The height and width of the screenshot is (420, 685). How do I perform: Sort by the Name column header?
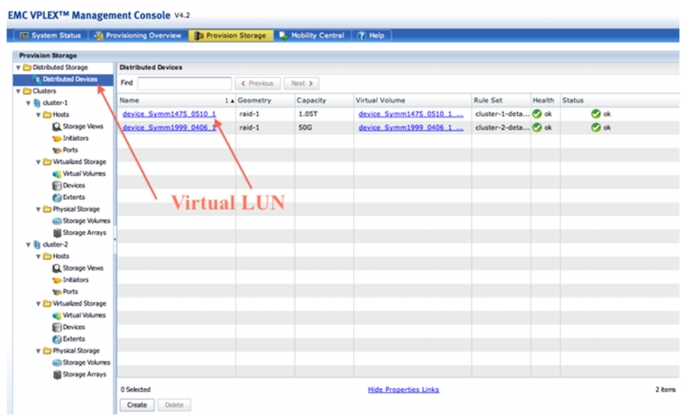[x=129, y=100]
